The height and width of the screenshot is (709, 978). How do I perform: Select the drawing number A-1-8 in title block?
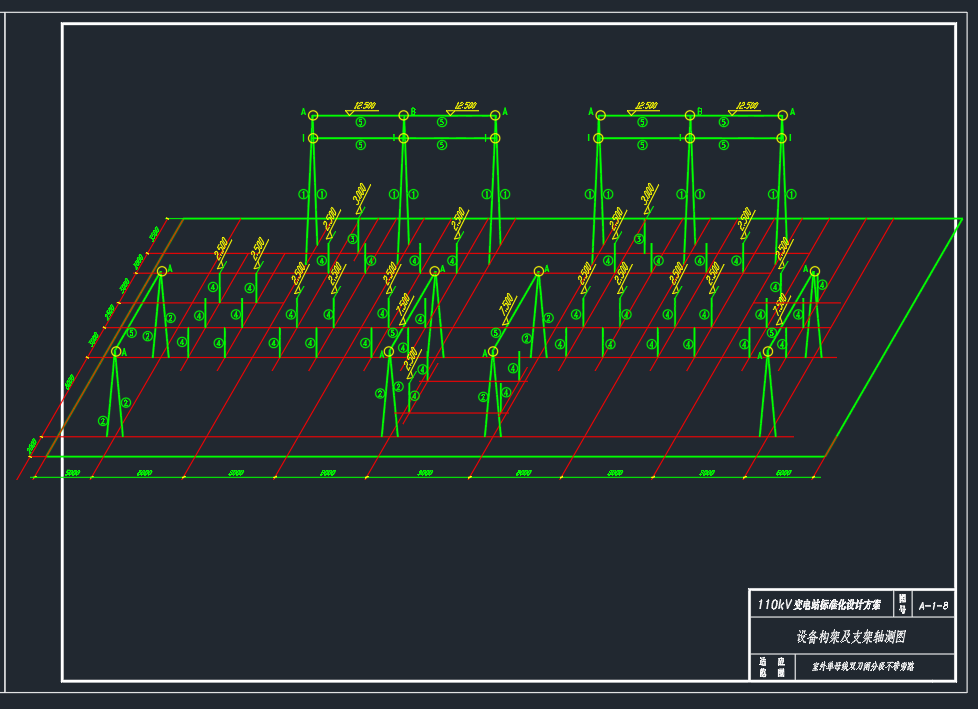click(932, 605)
